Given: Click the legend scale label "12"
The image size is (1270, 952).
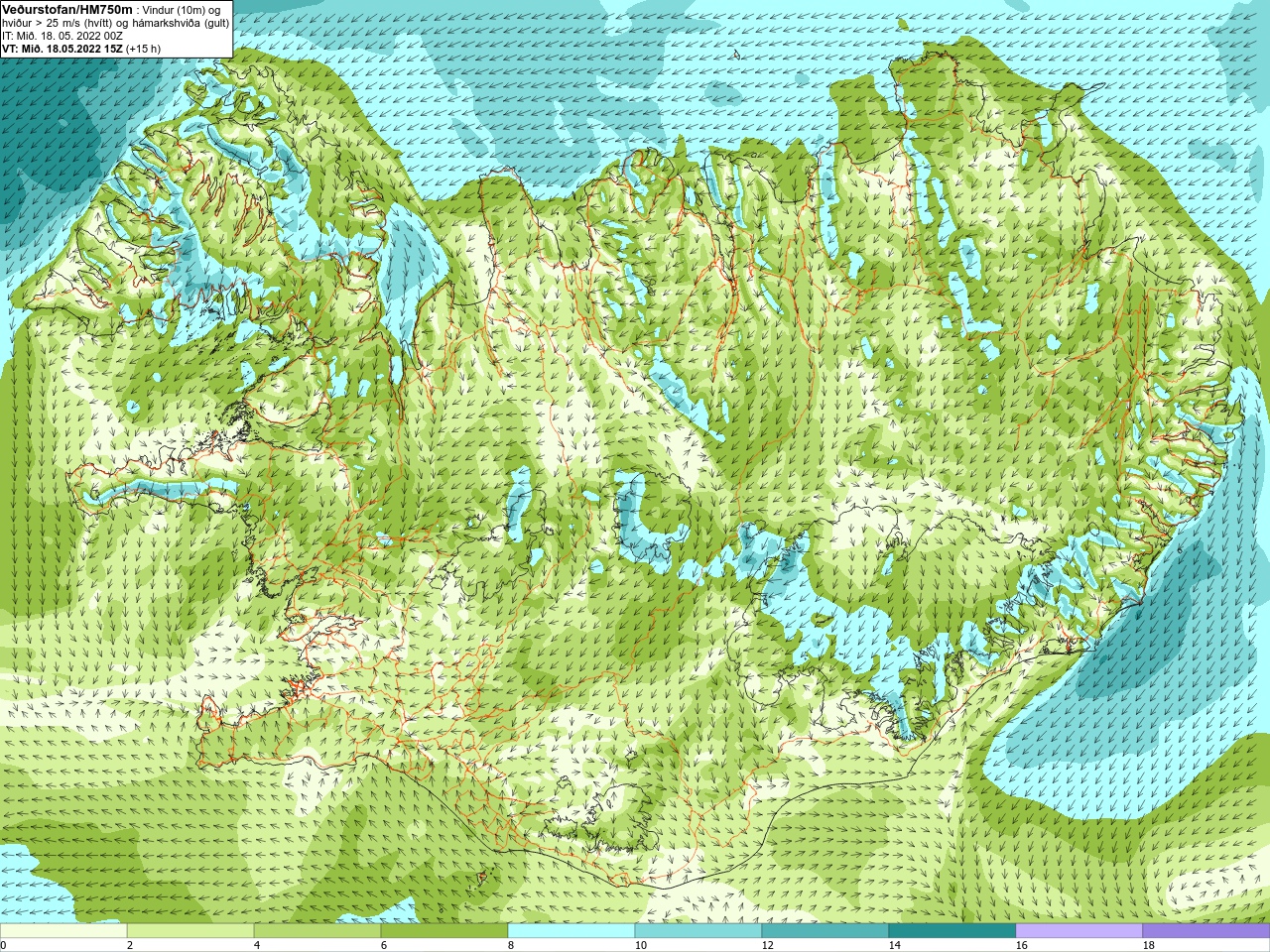Looking at the screenshot, I should click(x=767, y=946).
